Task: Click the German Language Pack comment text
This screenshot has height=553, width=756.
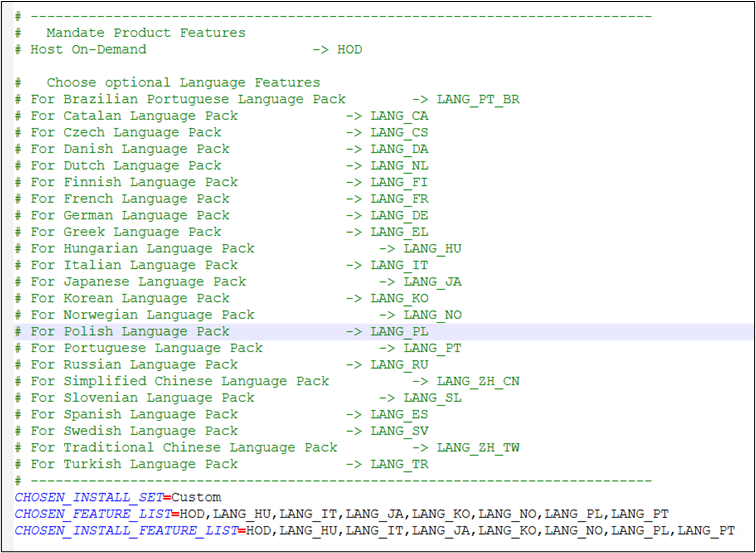Action: (x=130, y=215)
